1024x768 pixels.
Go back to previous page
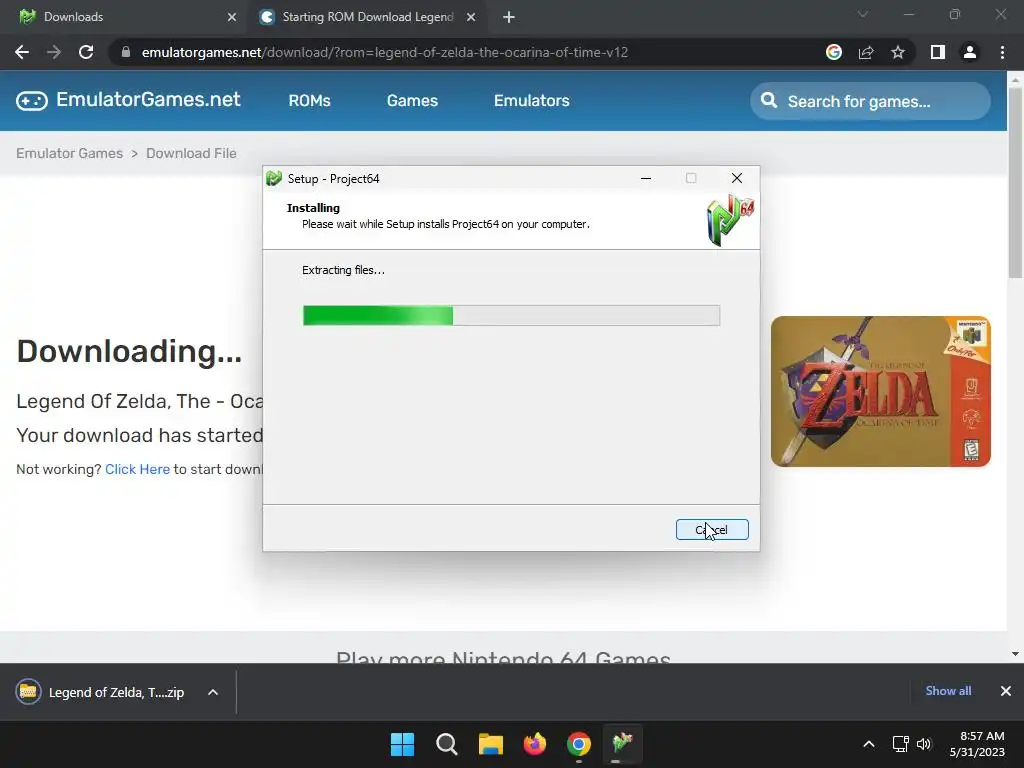coord(22,52)
